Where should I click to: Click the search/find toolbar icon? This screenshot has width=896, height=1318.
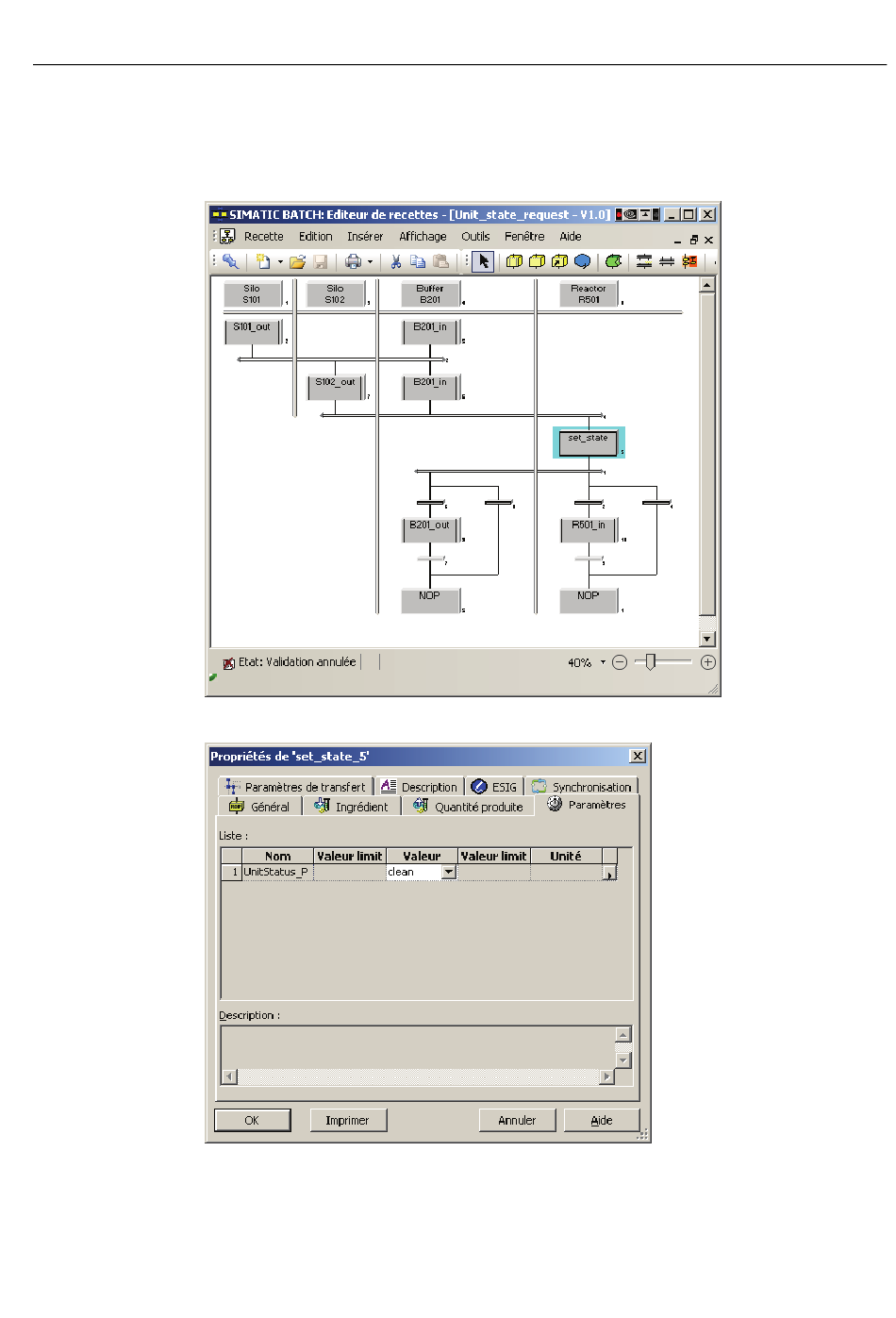tap(230, 261)
